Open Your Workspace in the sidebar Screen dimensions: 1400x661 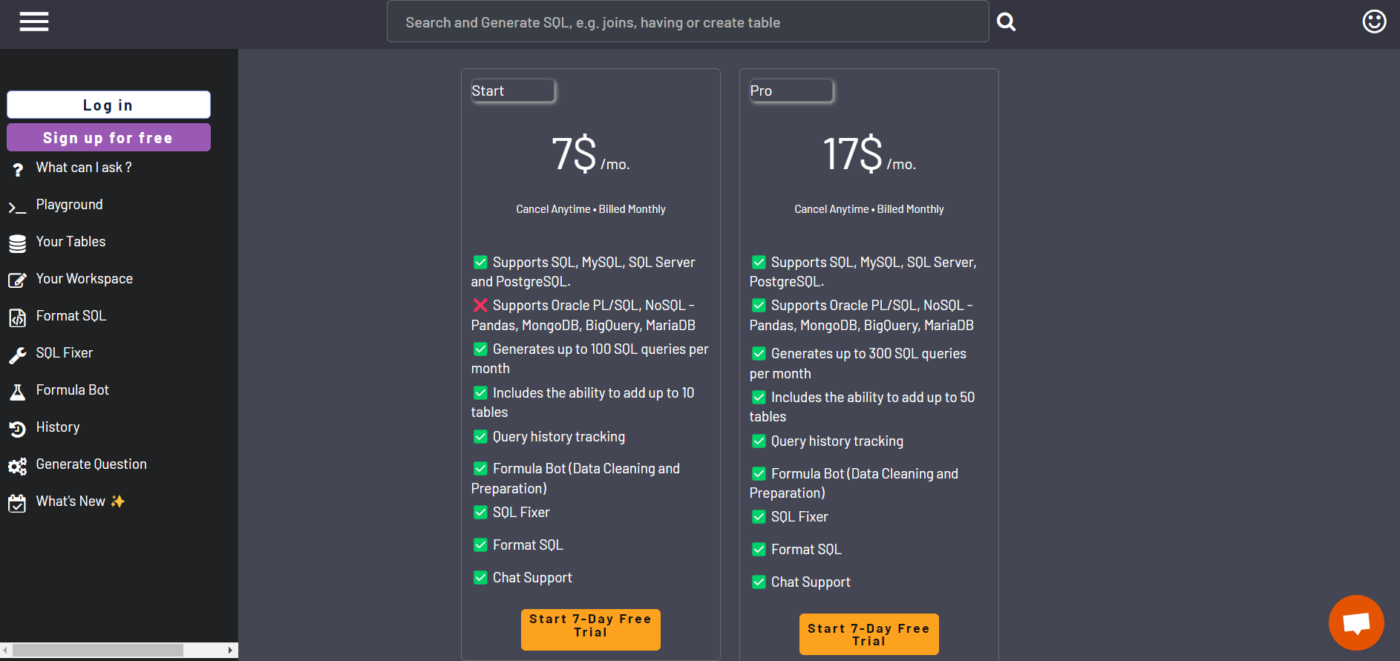pos(84,279)
